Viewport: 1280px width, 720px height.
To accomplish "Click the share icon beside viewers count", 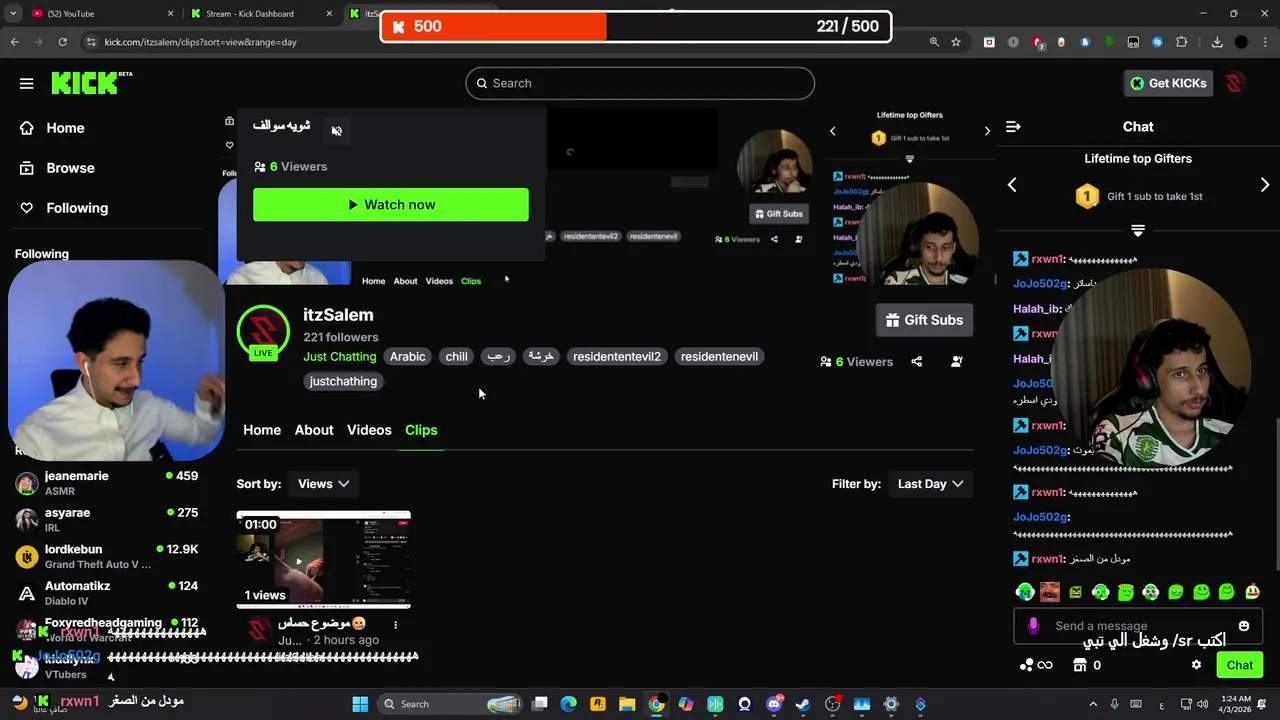I will 916,361.
